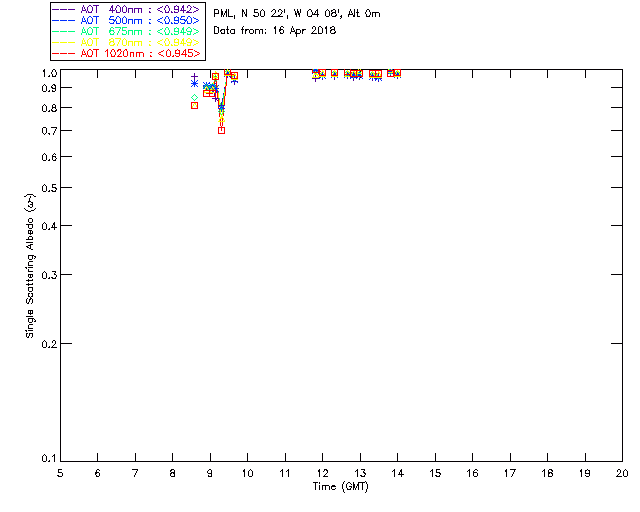This screenshot has height=512, width=640.
Task: Click the purple dashed line sample in legend
Action: click(x=64, y=9)
